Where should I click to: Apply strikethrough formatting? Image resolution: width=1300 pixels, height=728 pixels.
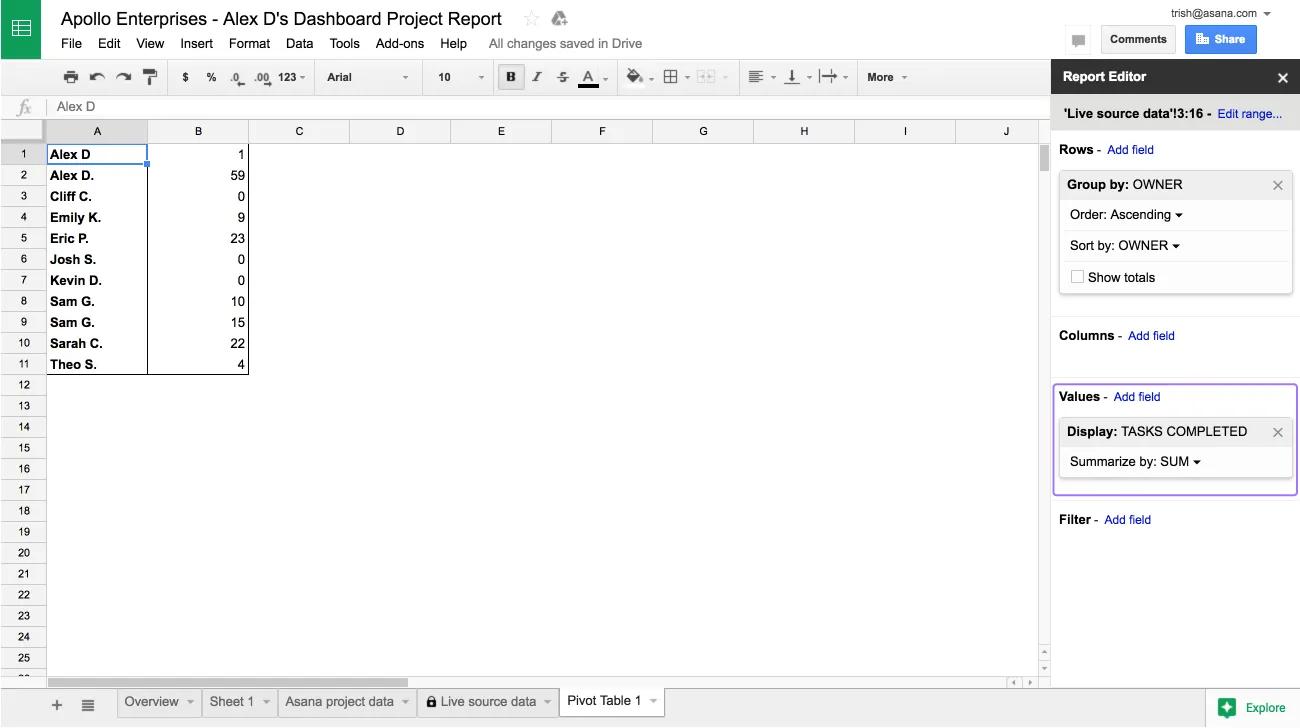coord(562,77)
